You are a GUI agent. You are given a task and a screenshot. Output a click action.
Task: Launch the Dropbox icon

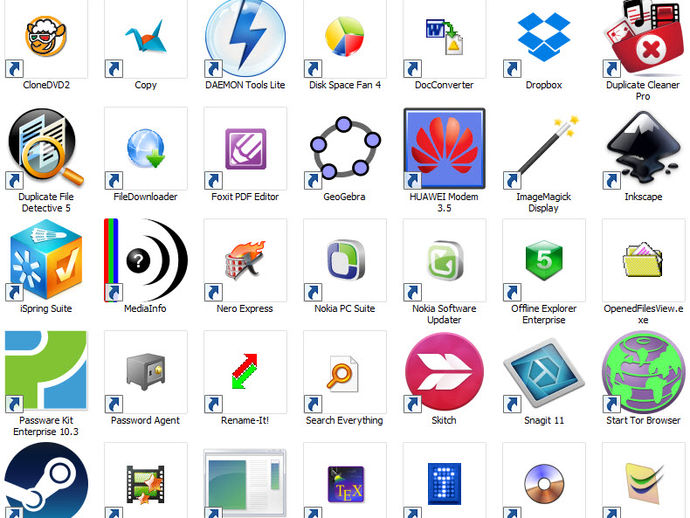pyautogui.click(x=544, y=37)
